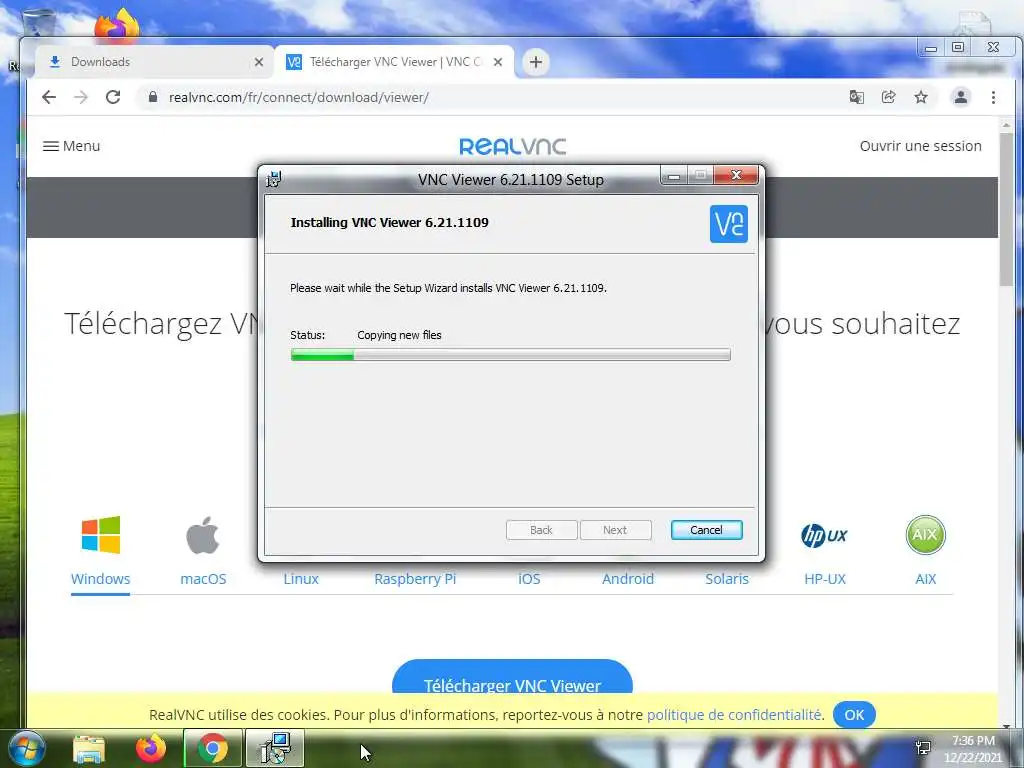Image resolution: width=1024 pixels, height=768 pixels.
Task: Minimize the VNC Viewer Setup dialog
Action: pyautogui.click(x=674, y=176)
